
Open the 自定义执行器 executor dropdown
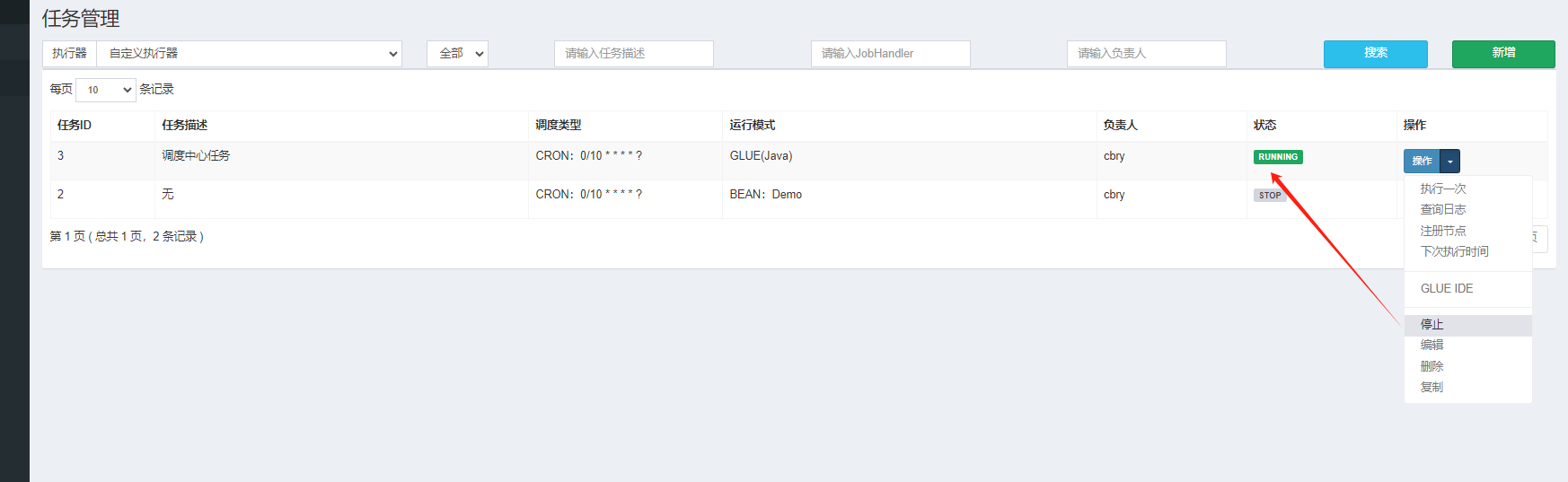[249, 54]
